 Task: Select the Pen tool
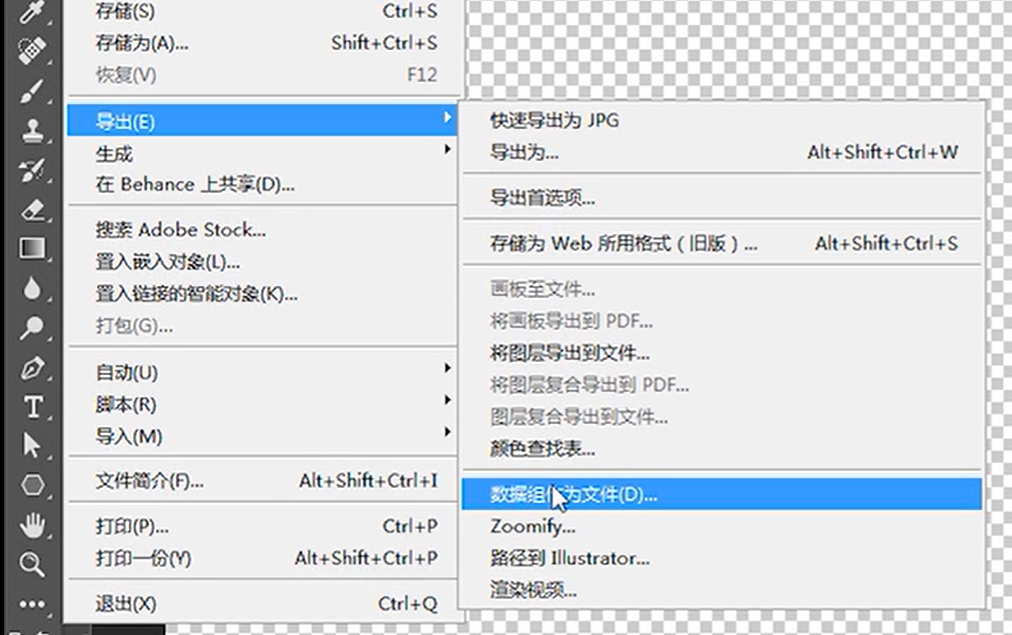[x=31, y=368]
